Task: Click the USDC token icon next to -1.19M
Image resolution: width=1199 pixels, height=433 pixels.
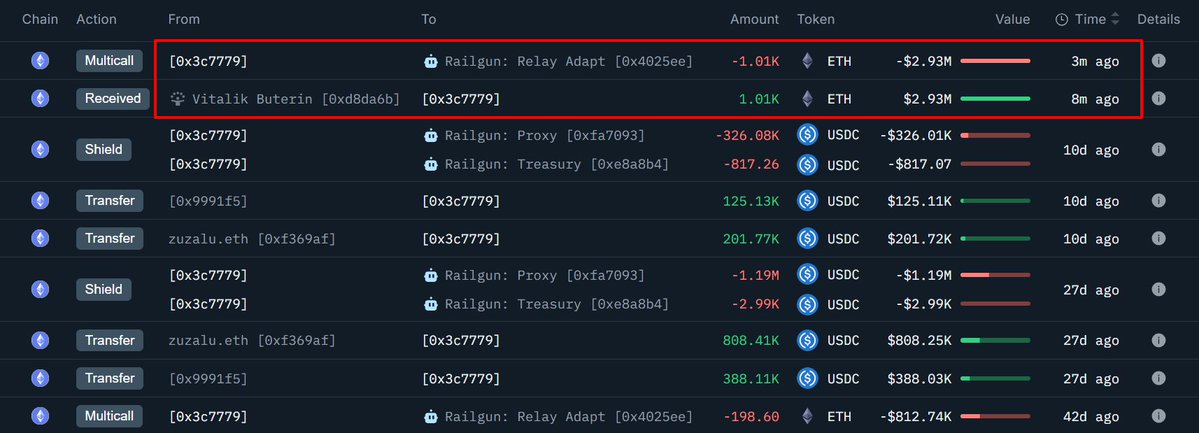Action: pos(807,274)
